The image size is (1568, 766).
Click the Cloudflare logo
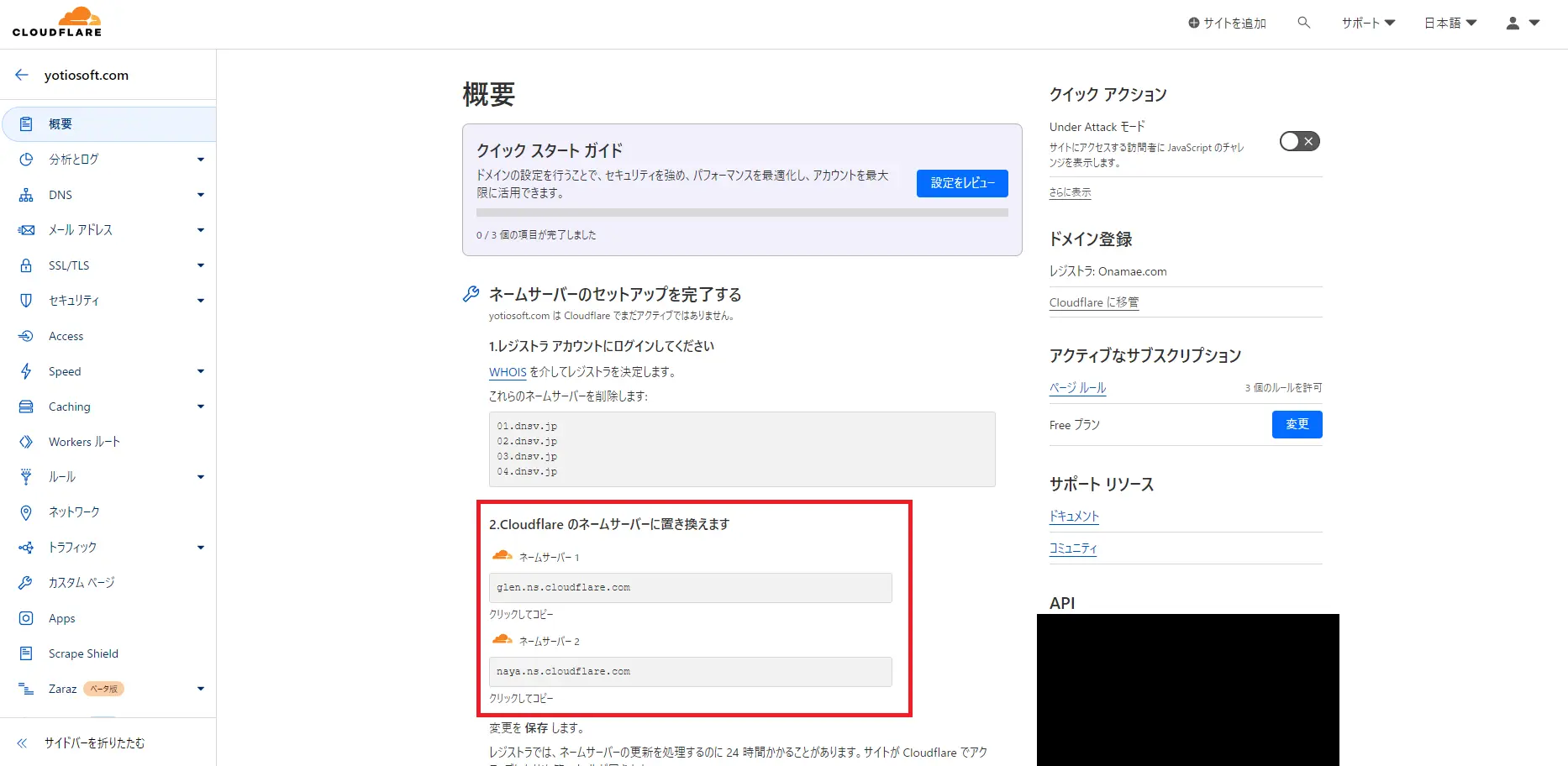coord(57,23)
